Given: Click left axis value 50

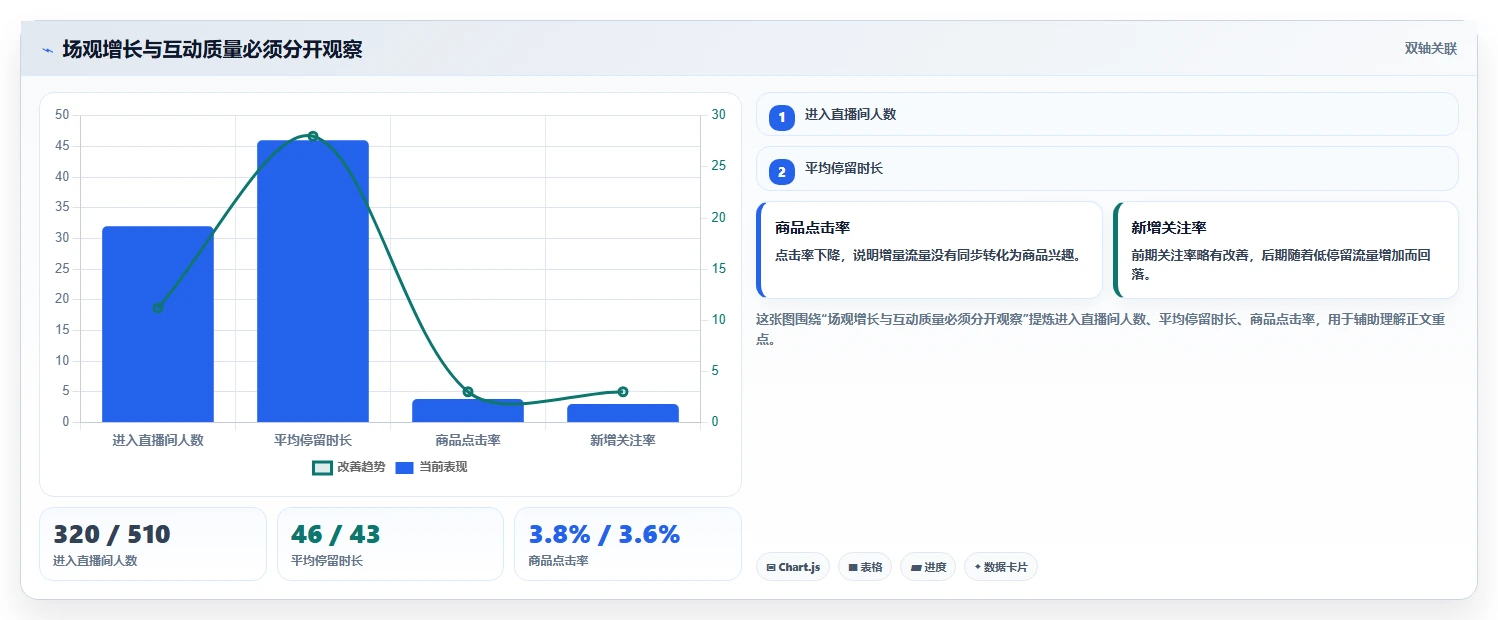Looking at the screenshot, I should pyautogui.click(x=62, y=115).
